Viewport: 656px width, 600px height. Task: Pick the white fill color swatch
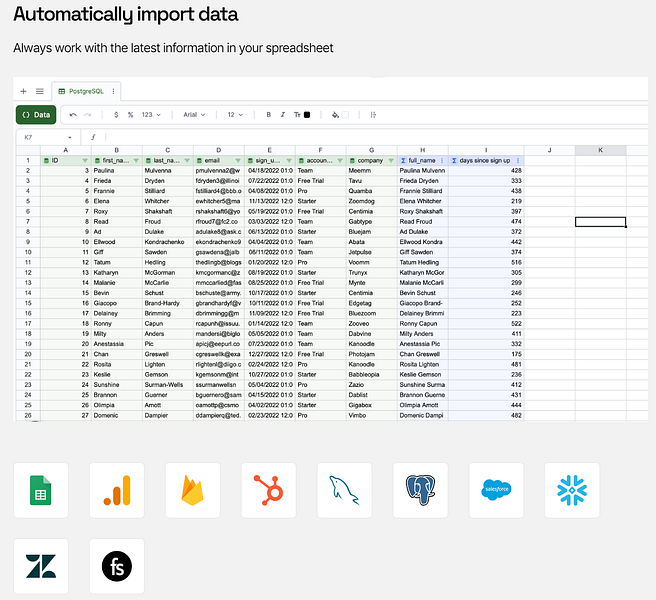(345, 115)
